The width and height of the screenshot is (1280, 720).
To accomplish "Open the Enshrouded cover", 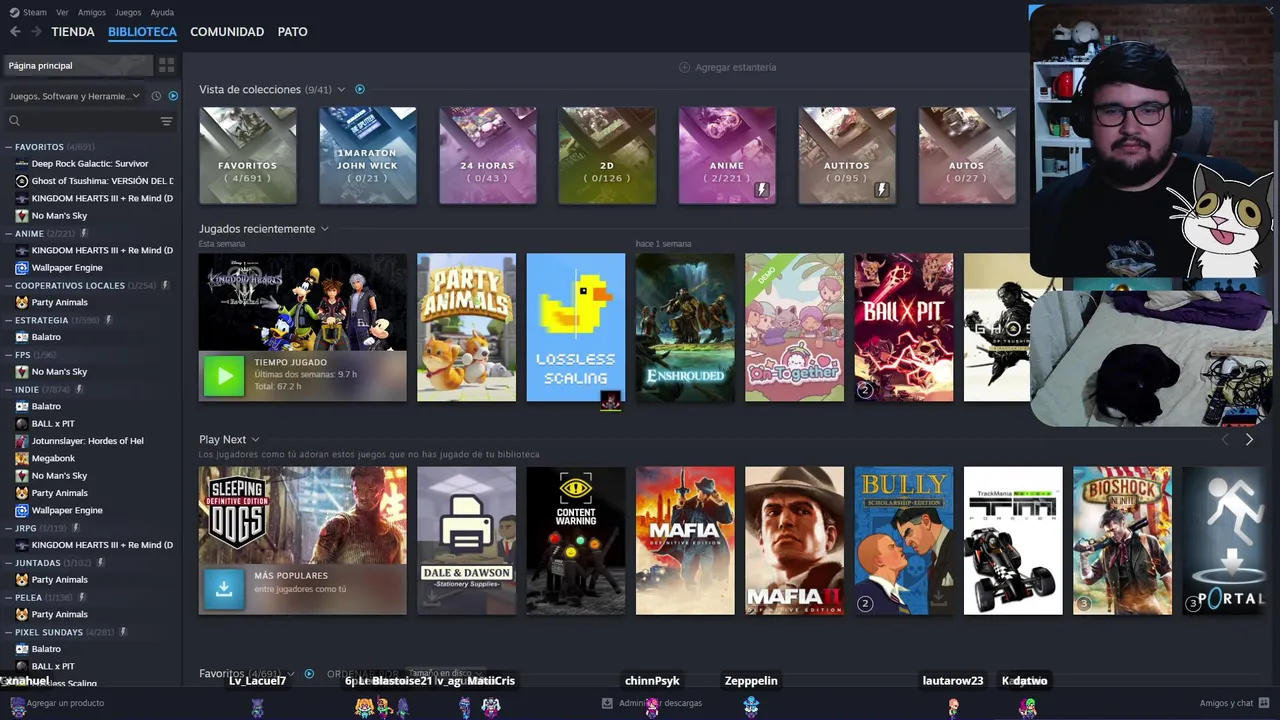I will [685, 327].
